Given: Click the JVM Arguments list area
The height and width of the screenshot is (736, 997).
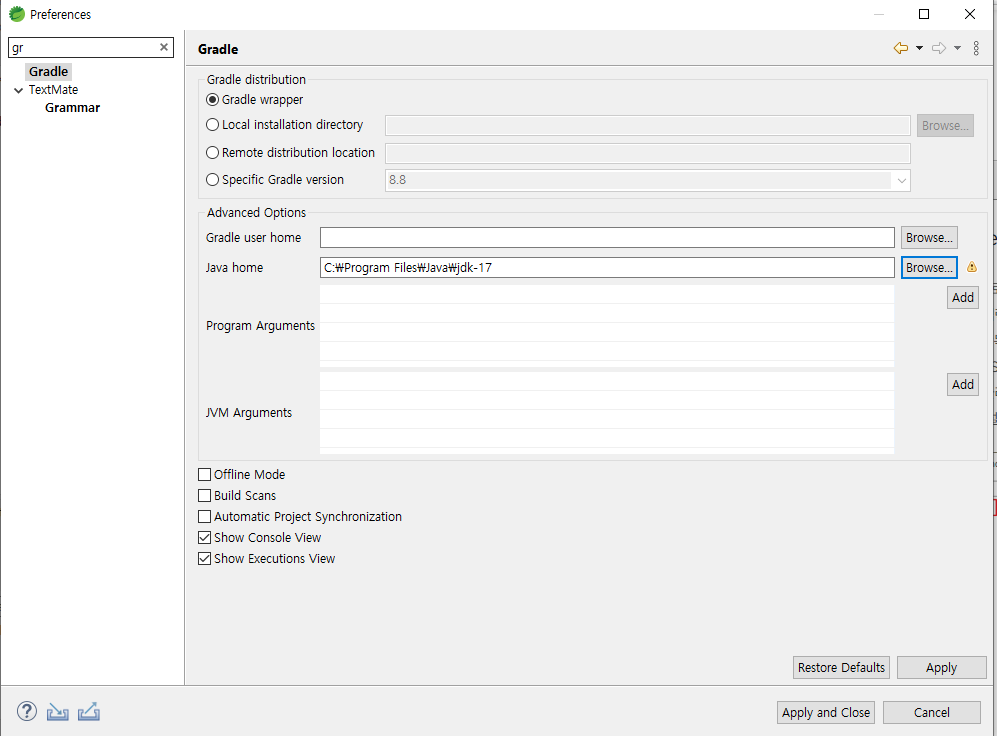Looking at the screenshot, I should tap(607, 412).
